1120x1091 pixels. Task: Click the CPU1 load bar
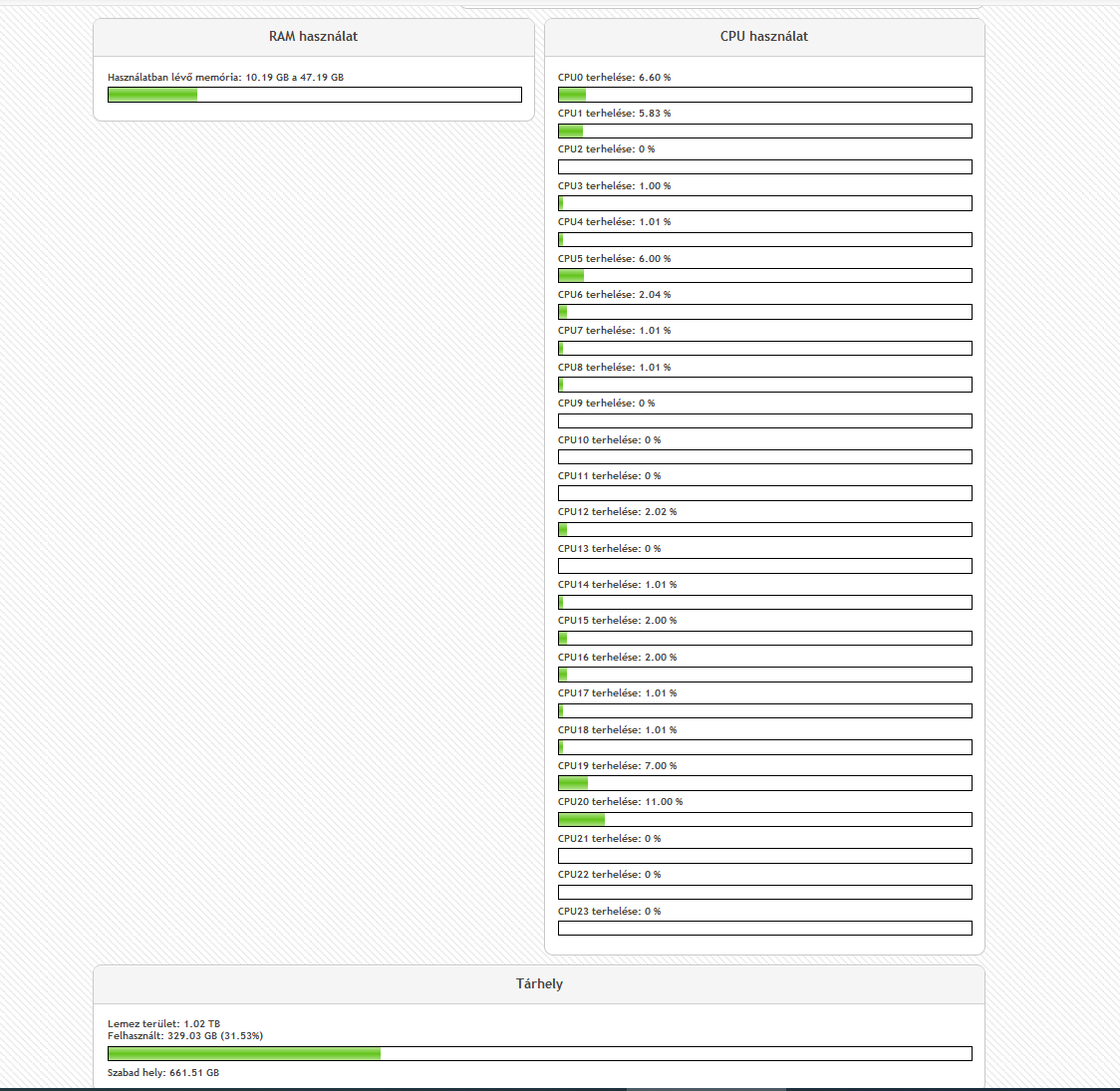(765, 132)
